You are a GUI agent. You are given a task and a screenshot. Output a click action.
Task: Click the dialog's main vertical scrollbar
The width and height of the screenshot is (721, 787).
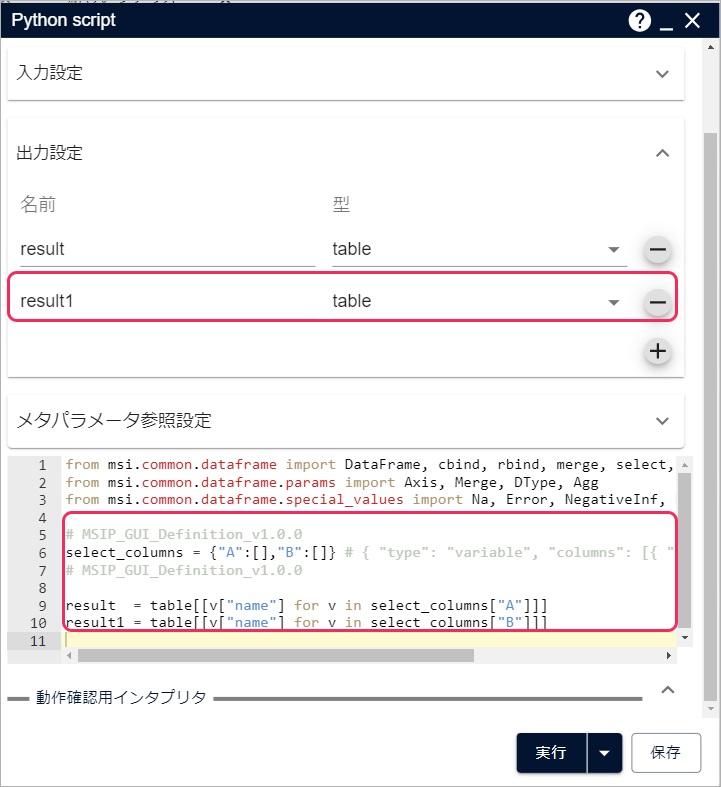710,417
